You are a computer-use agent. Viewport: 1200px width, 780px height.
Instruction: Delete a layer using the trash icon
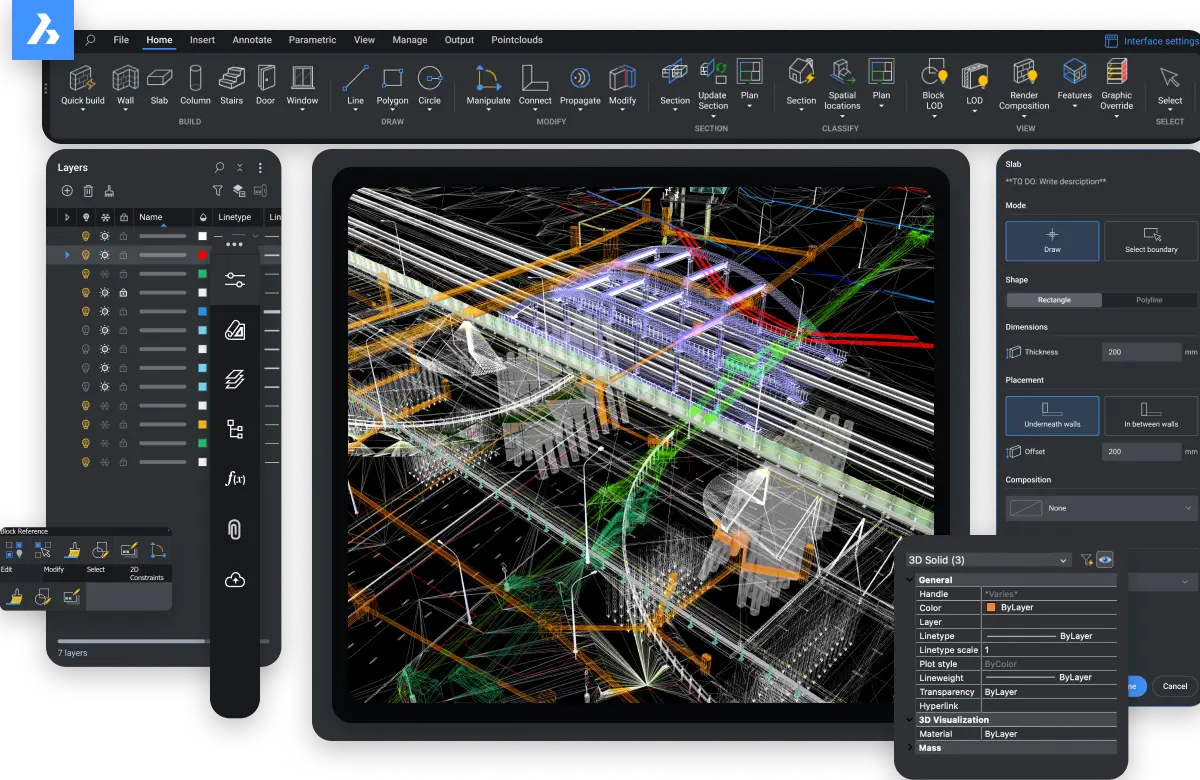point(89,190)
